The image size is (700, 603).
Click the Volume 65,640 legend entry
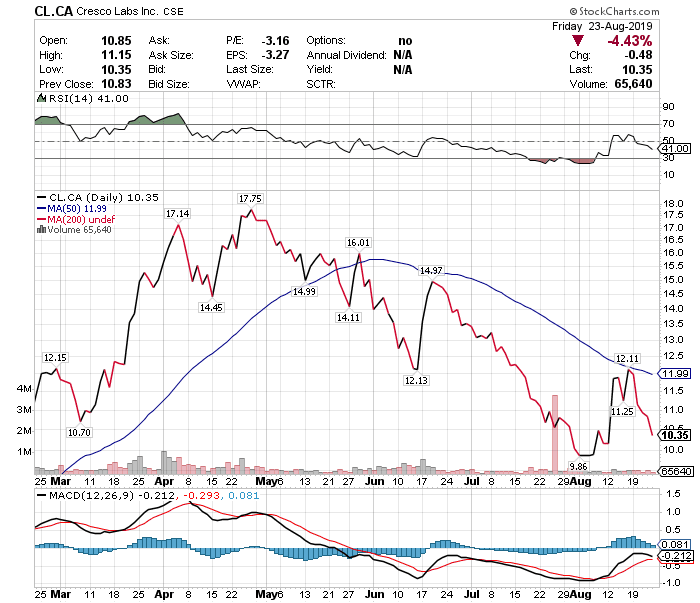coord(79,229)
